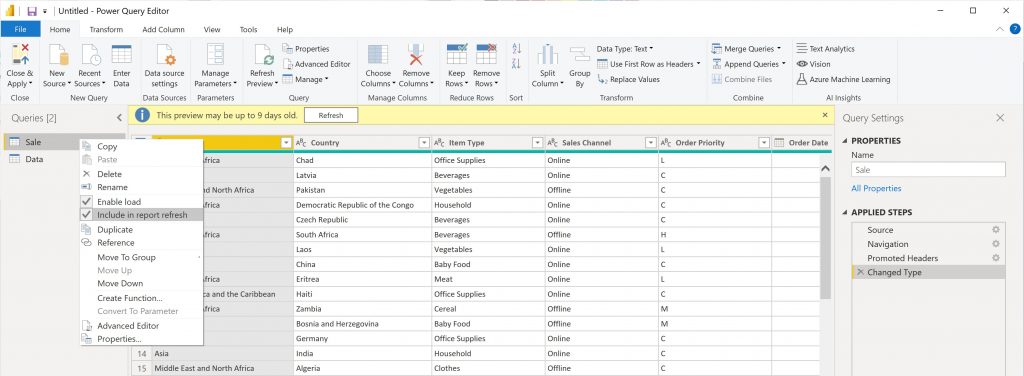Viewport: 1024px width, 376px height.
Task: Click Keep Rows icon
Action: [456, 54]
